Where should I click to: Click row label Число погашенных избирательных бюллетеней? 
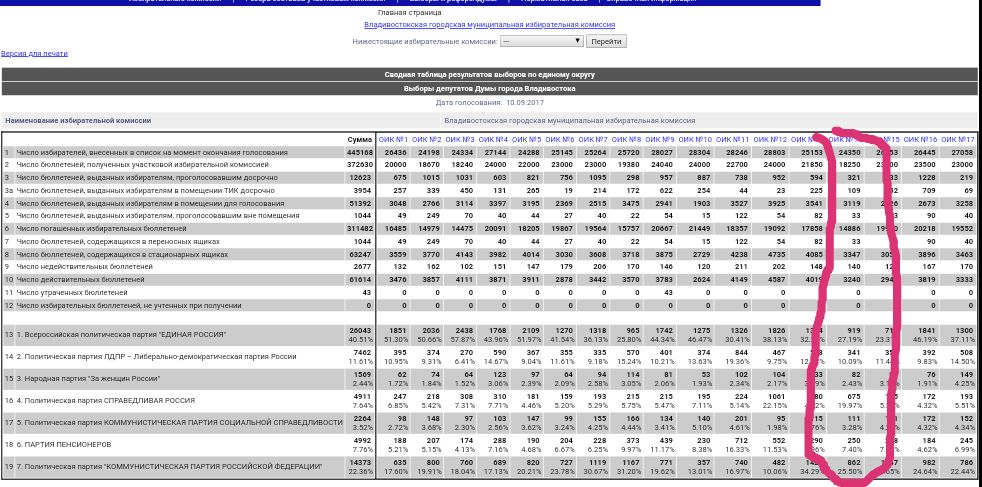(101, 229)
